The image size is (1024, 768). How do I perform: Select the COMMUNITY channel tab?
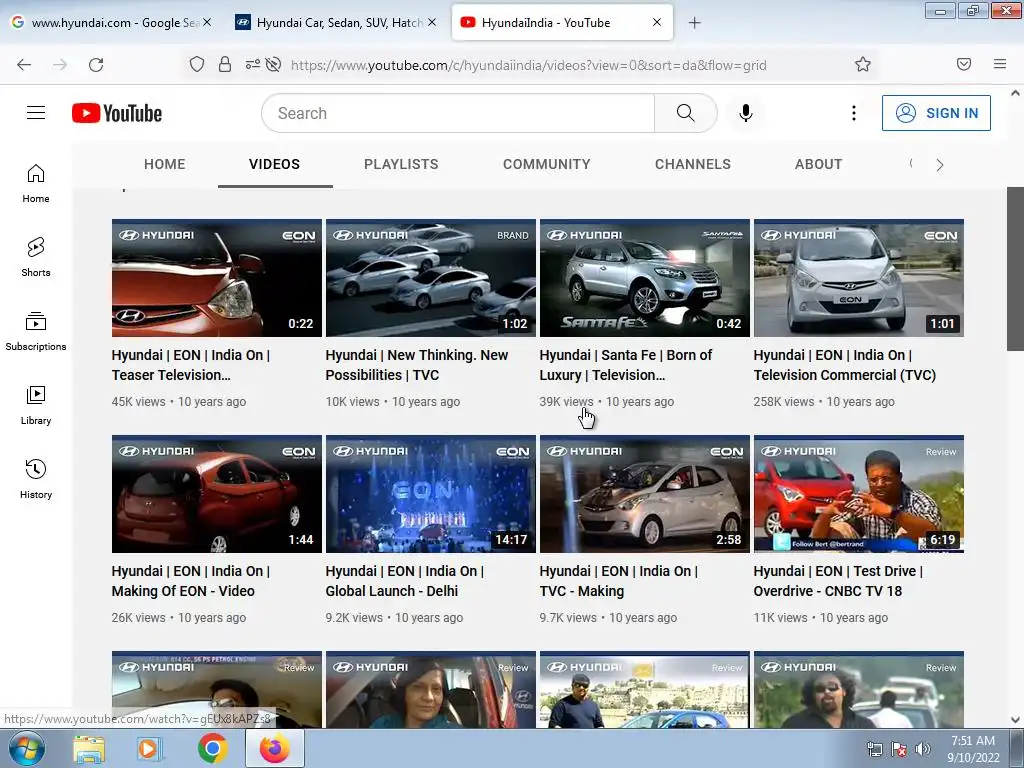(547, 165)
